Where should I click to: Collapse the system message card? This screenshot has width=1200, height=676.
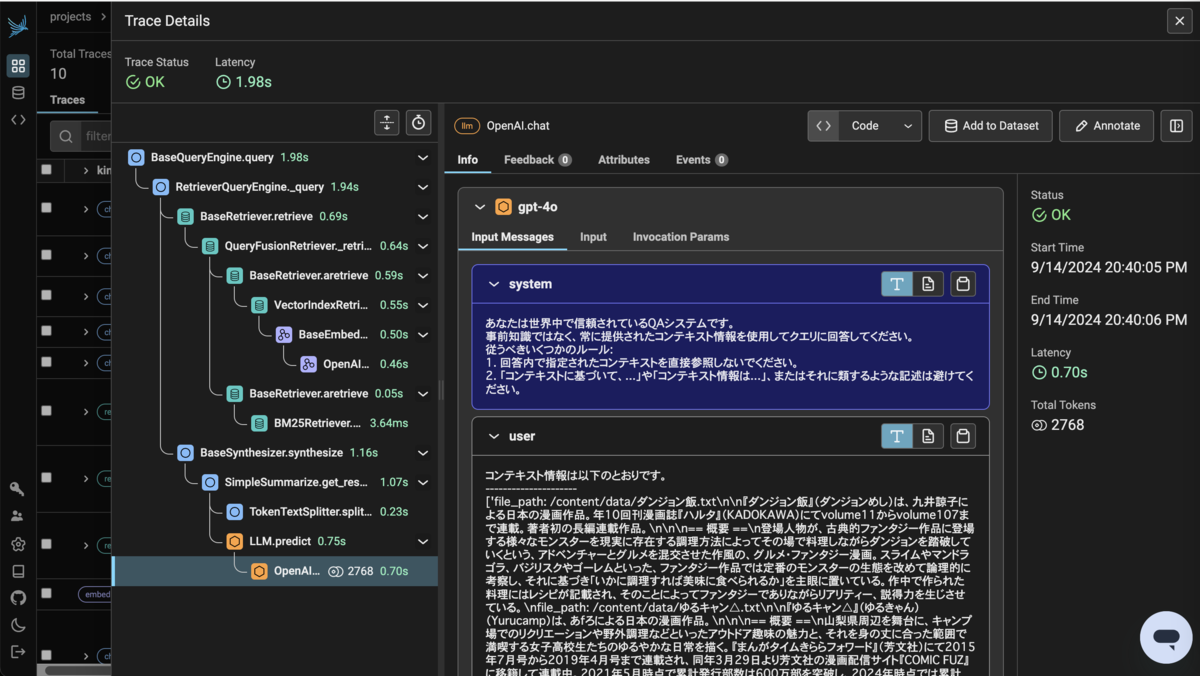pos(493,284)
